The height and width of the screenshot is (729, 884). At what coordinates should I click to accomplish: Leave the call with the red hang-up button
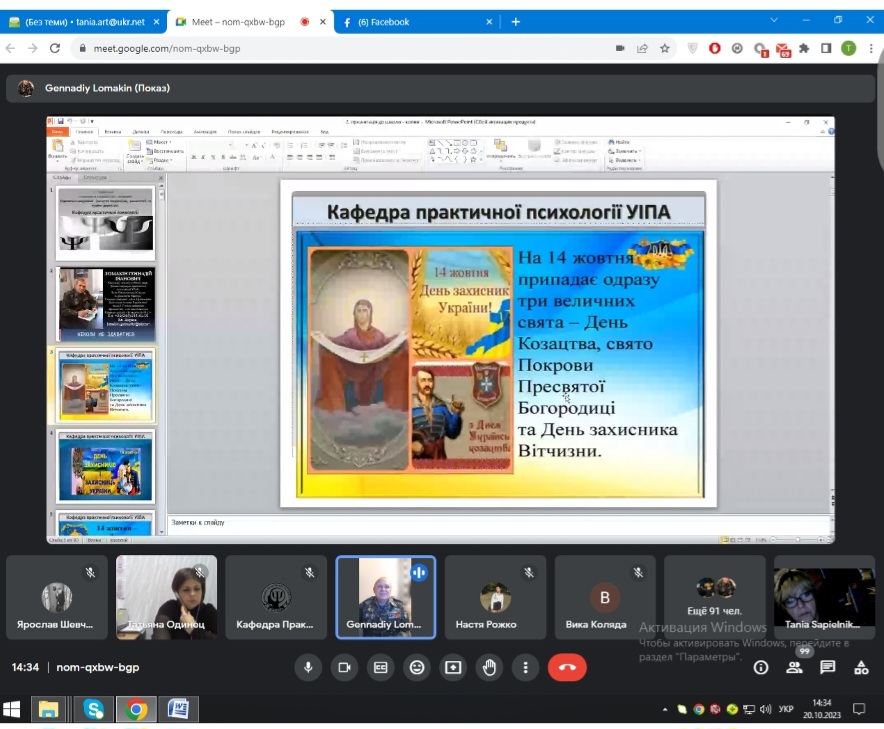pos(567,668)
